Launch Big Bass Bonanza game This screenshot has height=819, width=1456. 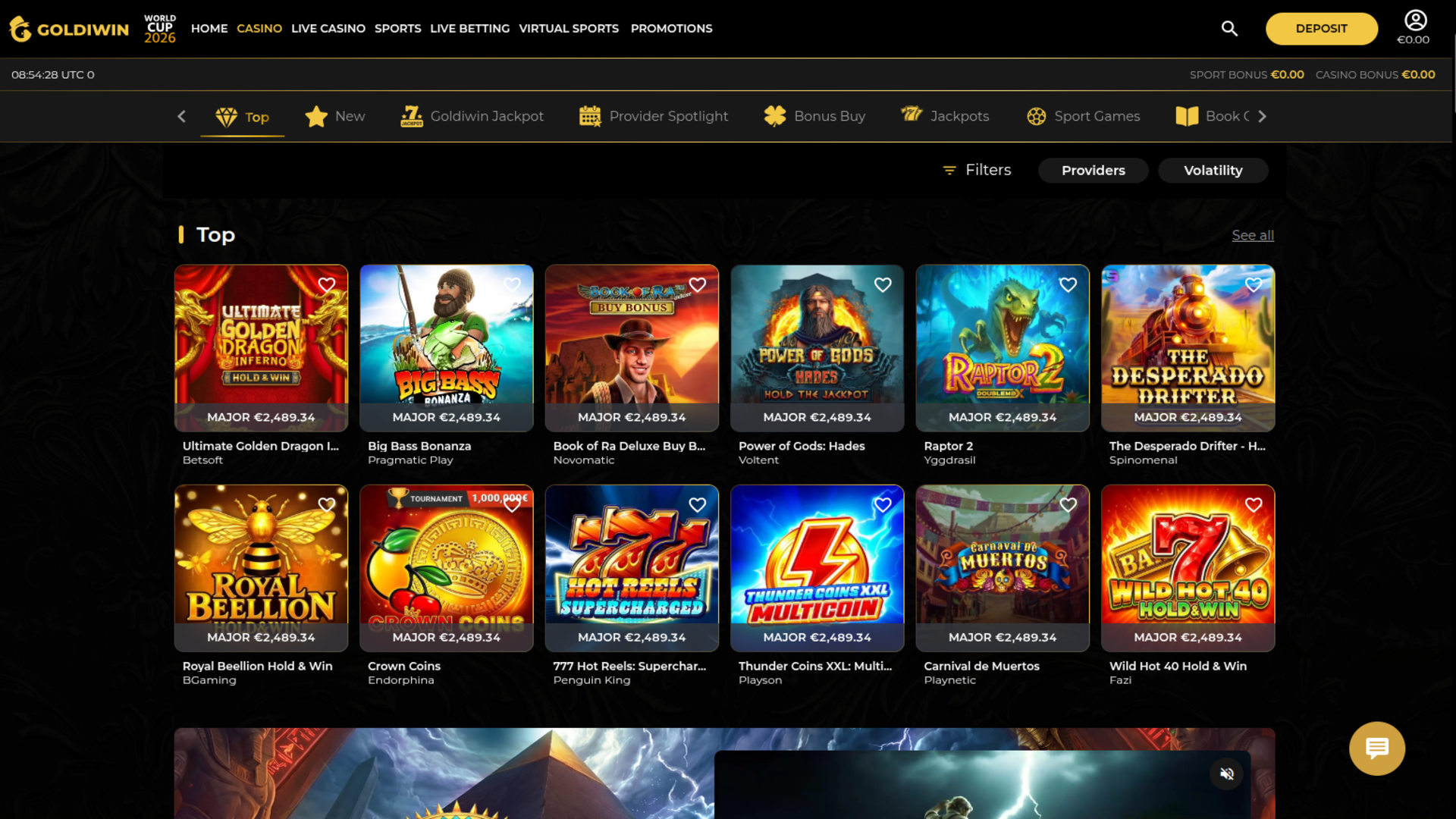[446, 348]
